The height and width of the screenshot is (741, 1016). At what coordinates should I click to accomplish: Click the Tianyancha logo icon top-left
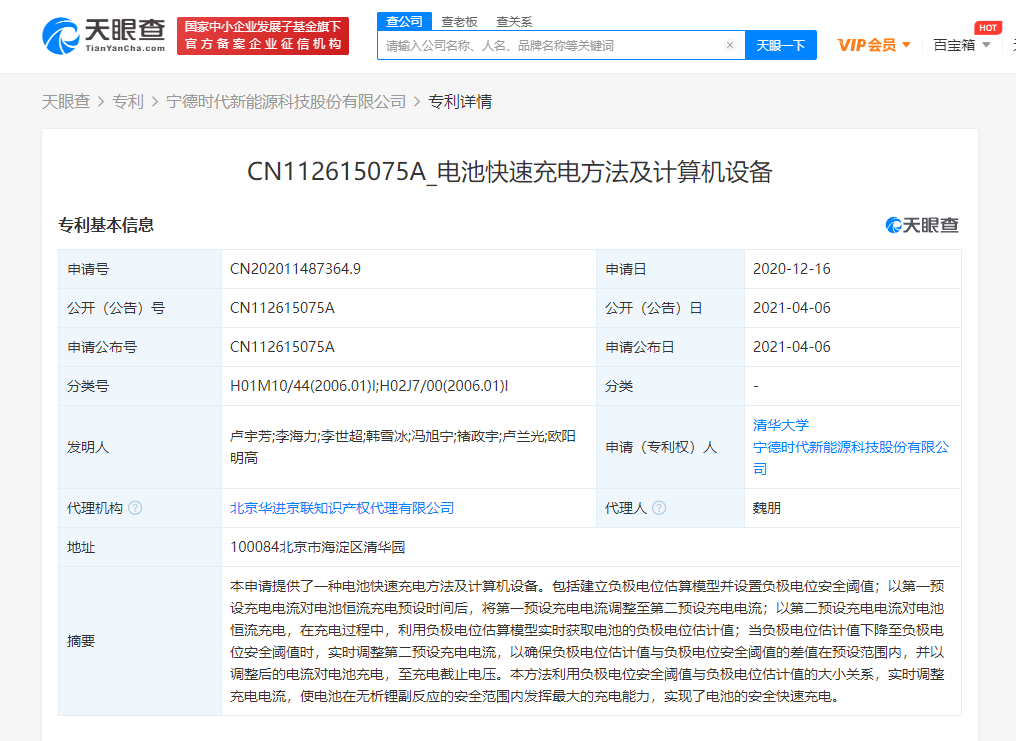pyautogui.click(x=62, y=35)
